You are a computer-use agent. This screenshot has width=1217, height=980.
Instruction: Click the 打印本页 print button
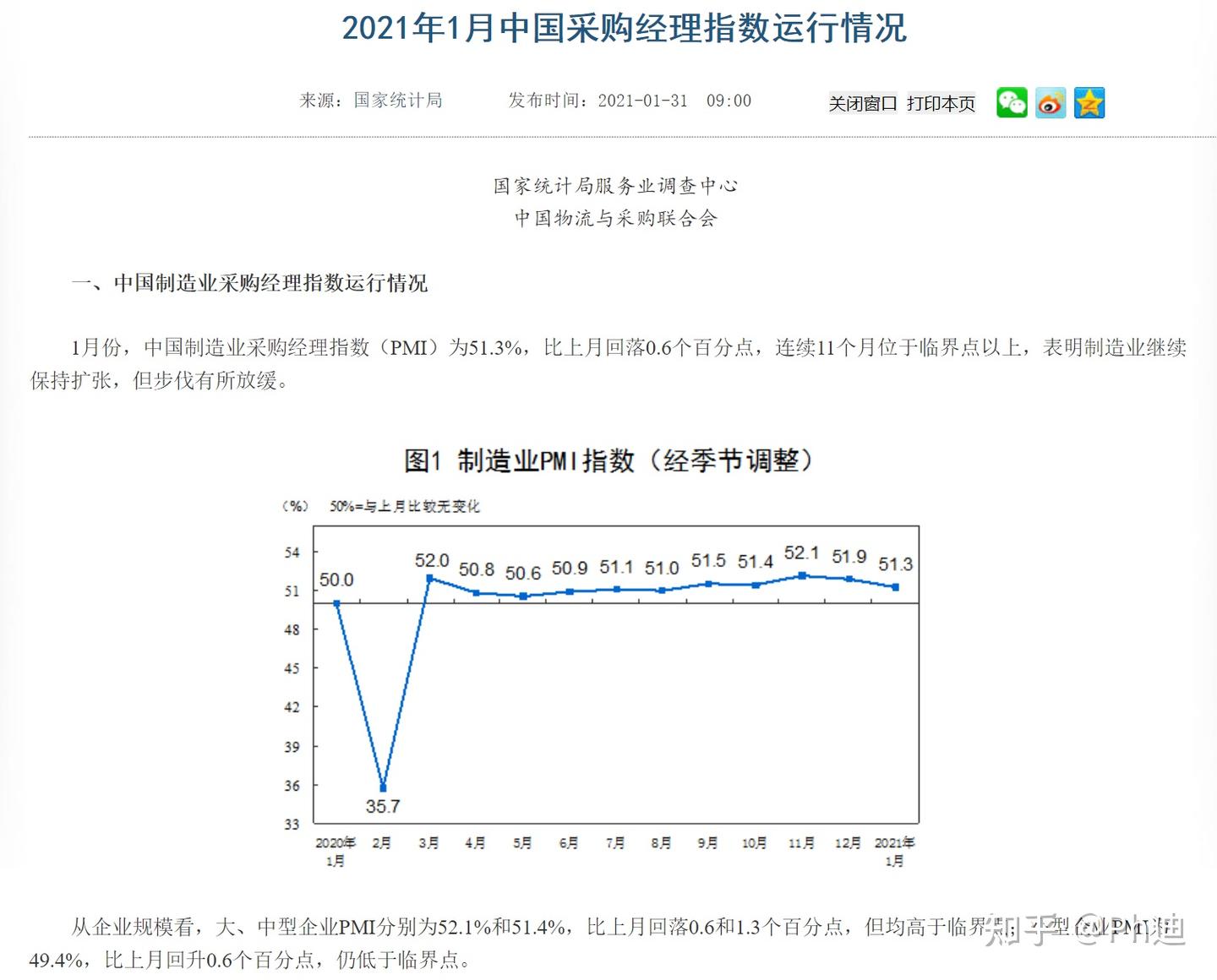tap(940, 103)
